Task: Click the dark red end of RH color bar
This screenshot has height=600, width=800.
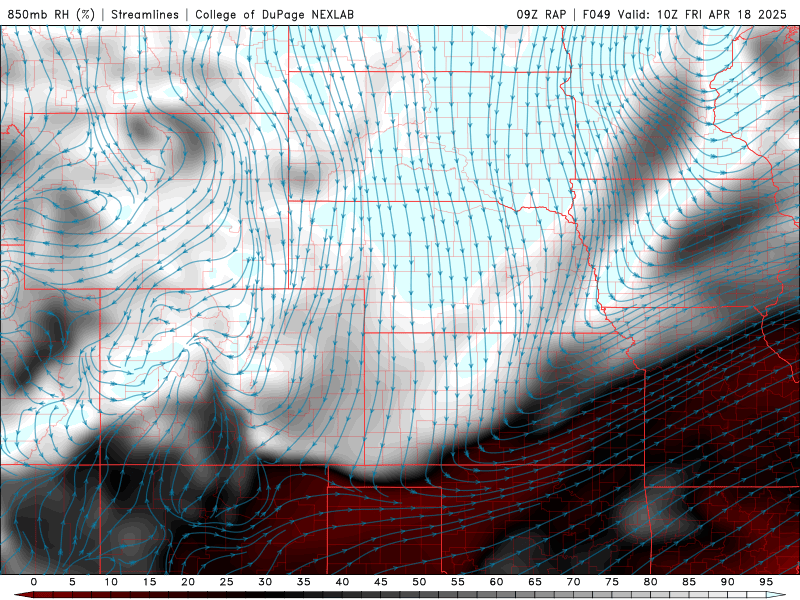Action: pyautogui.click(x=24, y=595)
